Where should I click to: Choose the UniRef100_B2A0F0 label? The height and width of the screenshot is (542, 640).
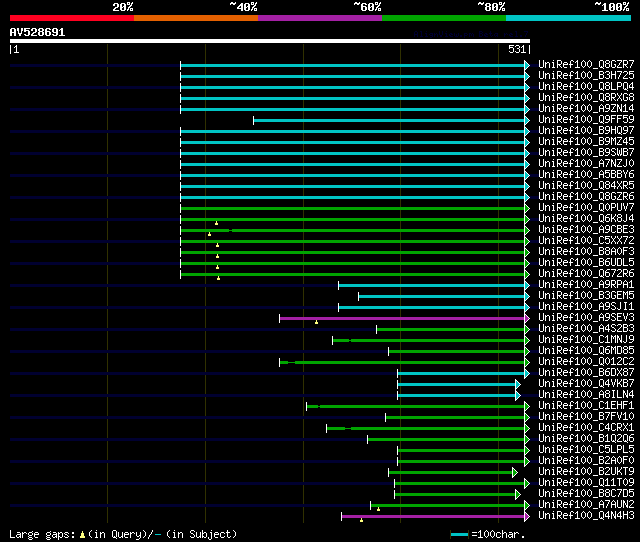pos(586,461)
